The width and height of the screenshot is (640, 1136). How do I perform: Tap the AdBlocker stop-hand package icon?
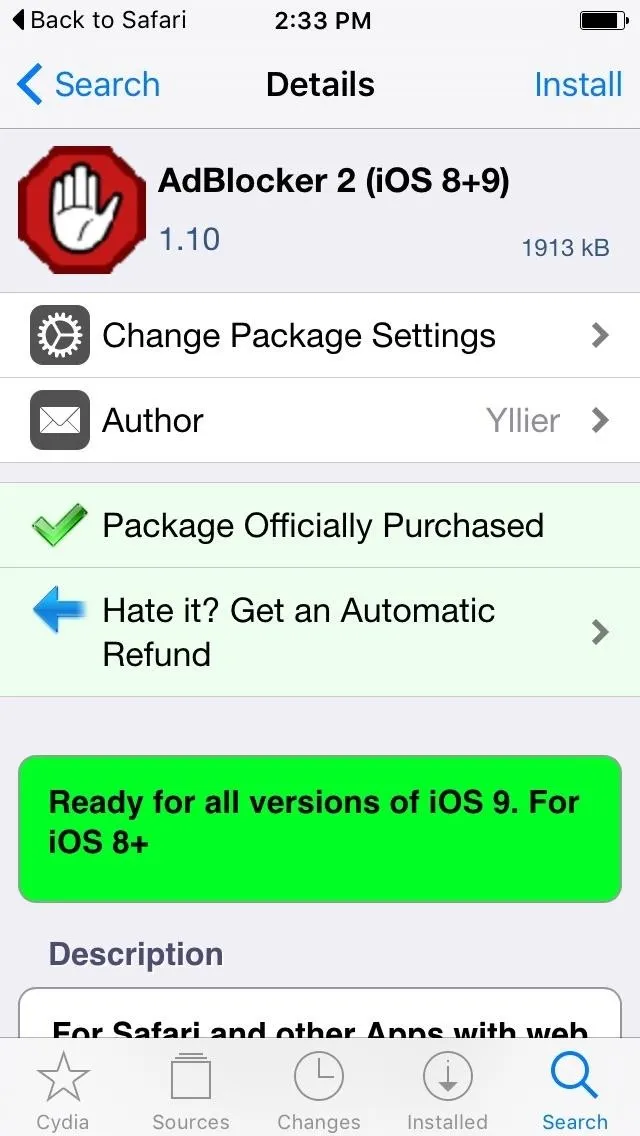[82, 210]
